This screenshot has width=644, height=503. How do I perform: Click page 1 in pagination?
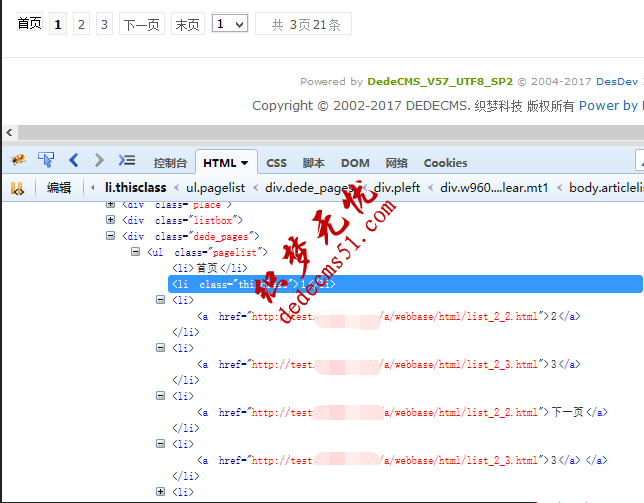pos(58,24)
